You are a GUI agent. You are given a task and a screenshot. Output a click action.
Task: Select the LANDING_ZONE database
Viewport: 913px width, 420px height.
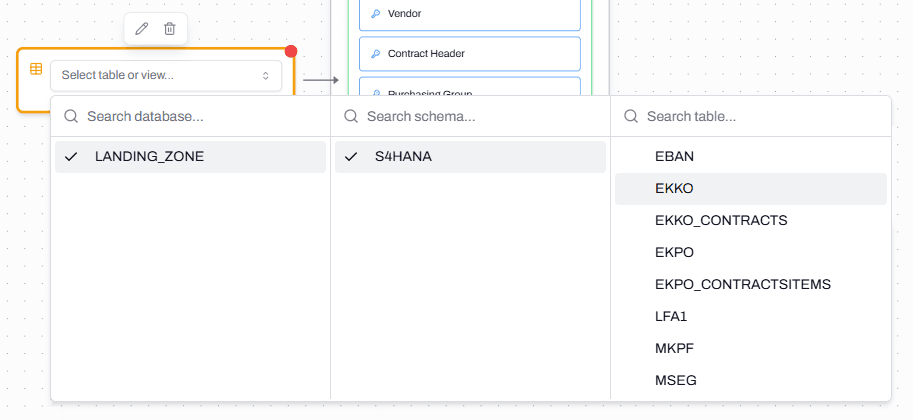click(x=190, y=157)
